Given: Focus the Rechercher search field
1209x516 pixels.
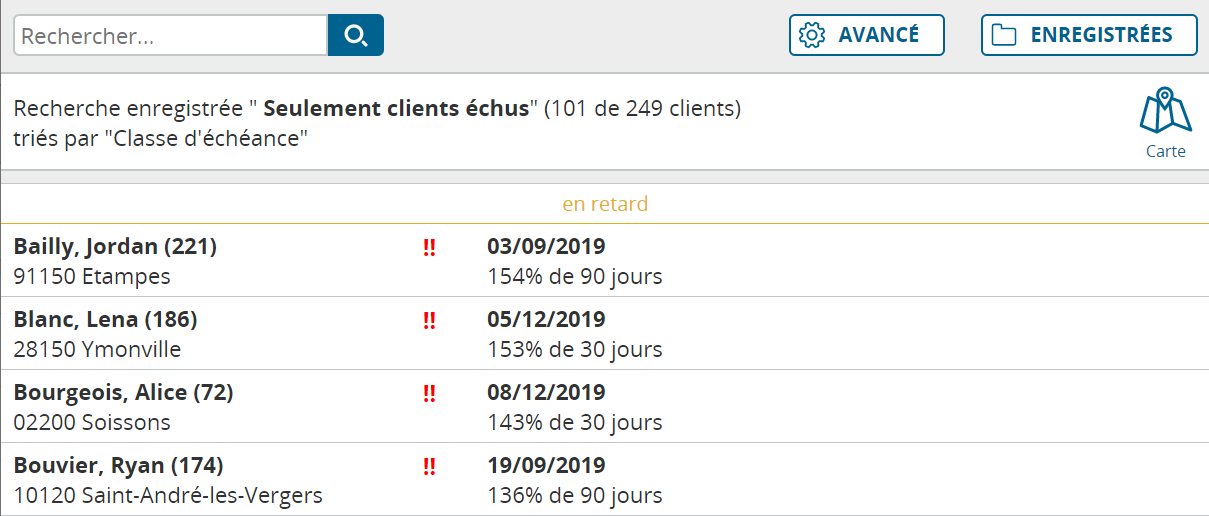Looking at the screenshot, I should click(x=171, y=35).
